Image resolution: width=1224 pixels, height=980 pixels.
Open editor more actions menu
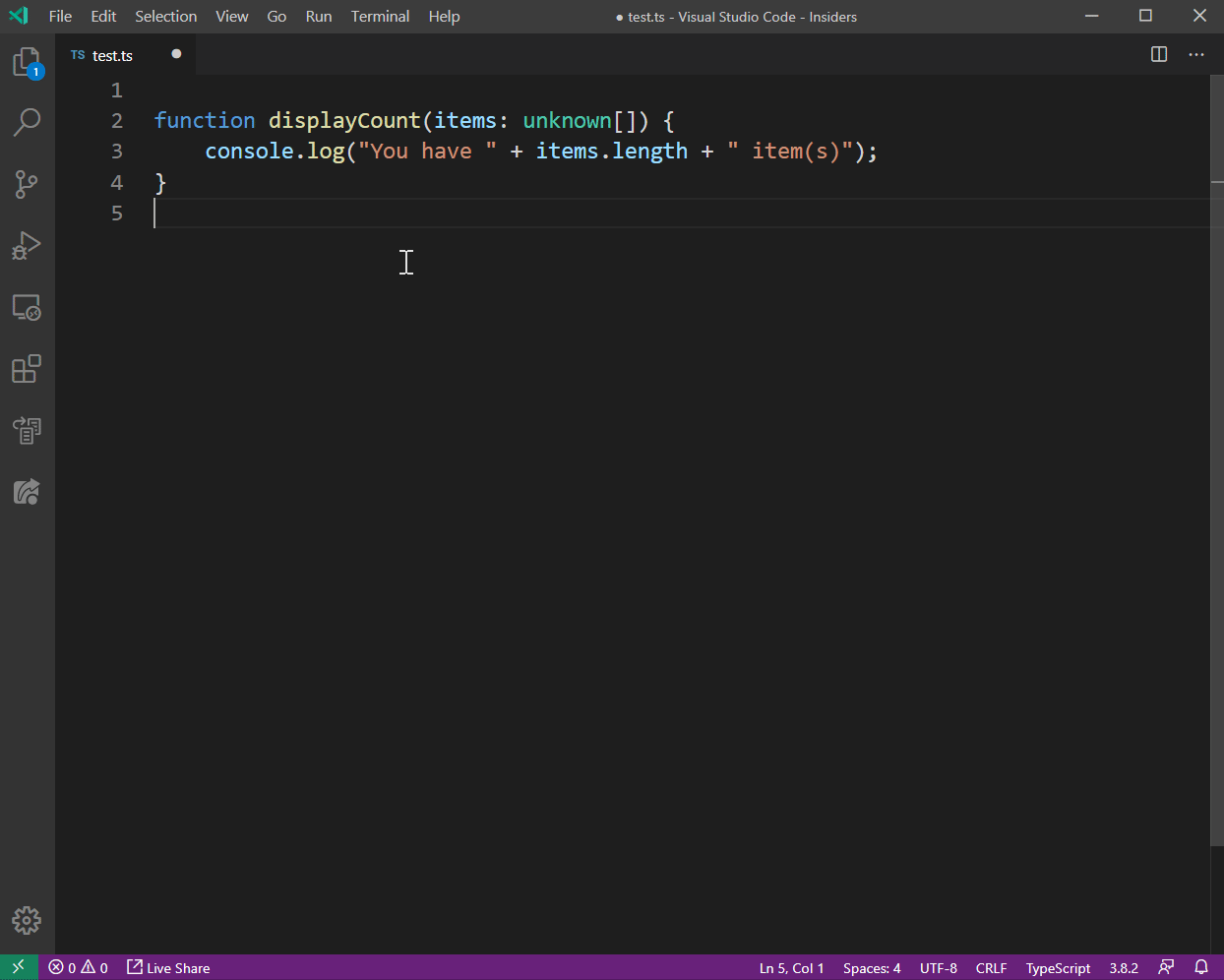(1195, 54)
